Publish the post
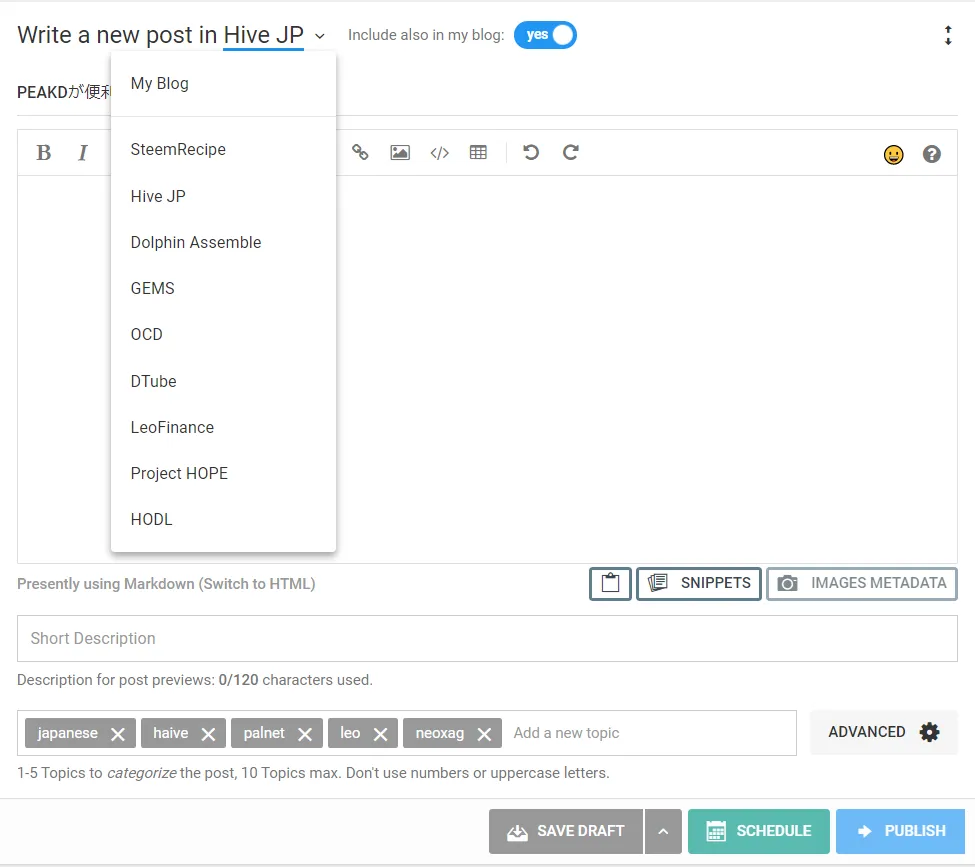The width and height of the screenshot is (975, 867). pos(900,831)
